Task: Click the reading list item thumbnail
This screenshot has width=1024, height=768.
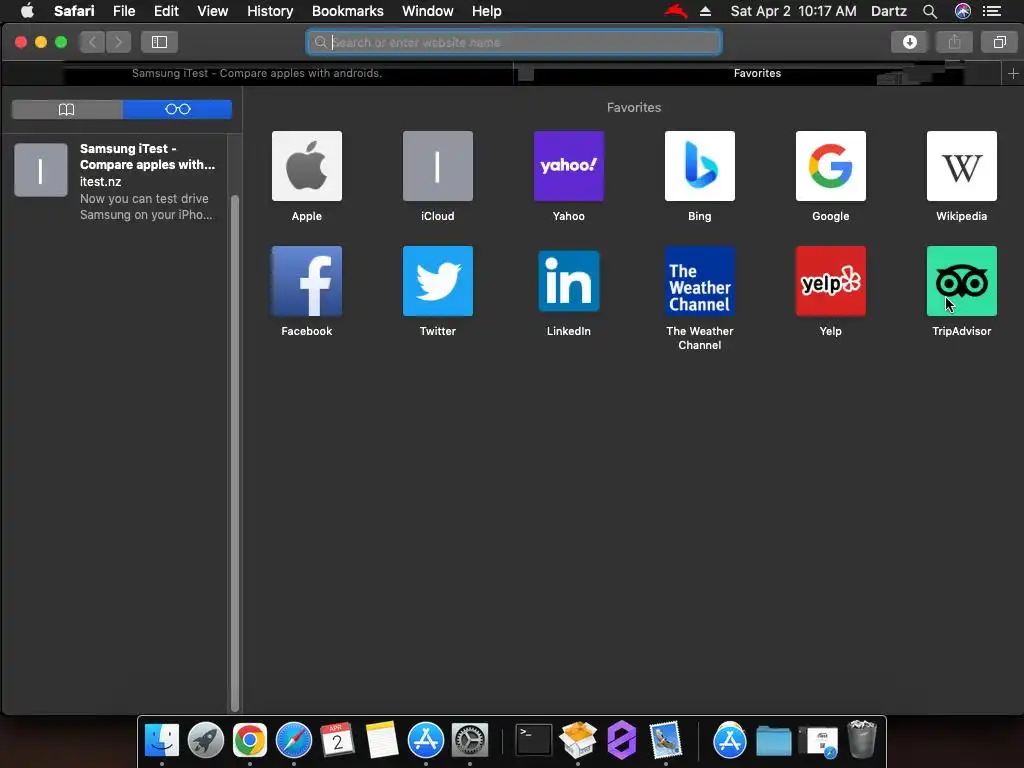Action: (x=40, y=170)
